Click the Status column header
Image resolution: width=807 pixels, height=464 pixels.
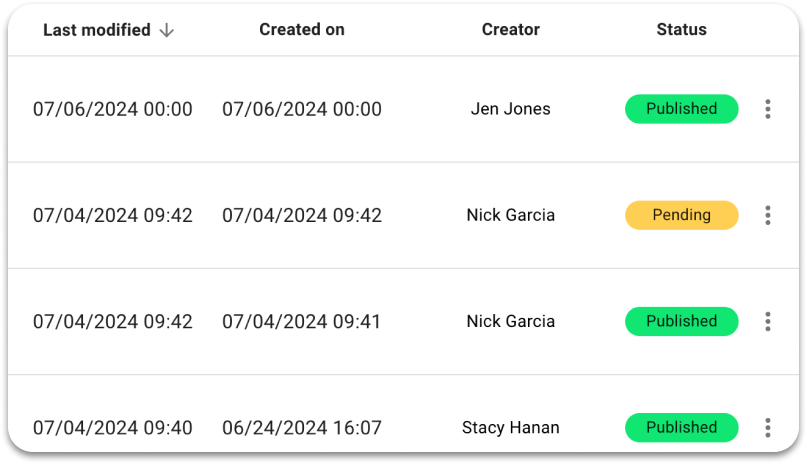[681, 30]
